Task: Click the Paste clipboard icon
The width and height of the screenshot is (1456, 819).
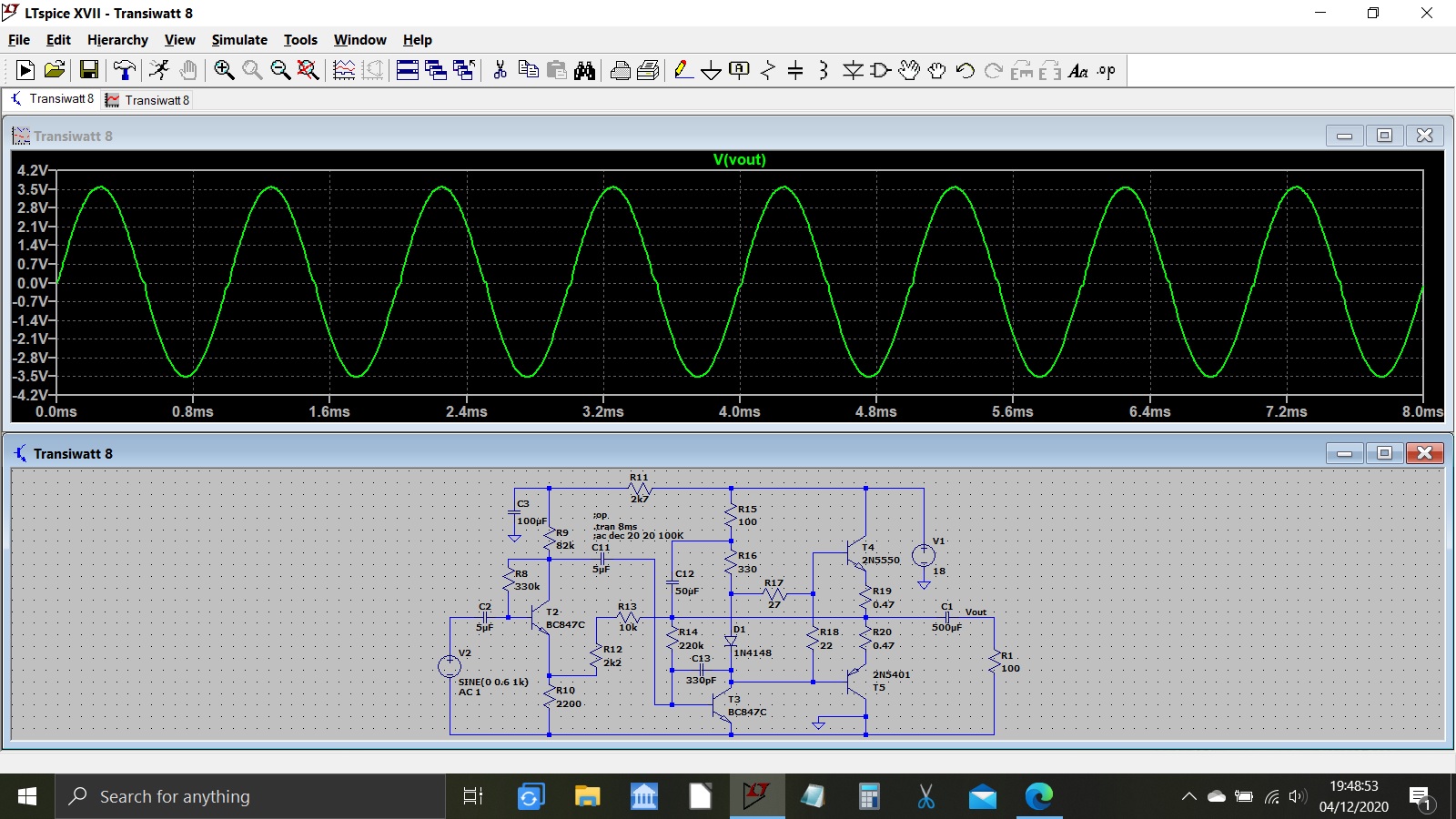Action: (556, 70)
